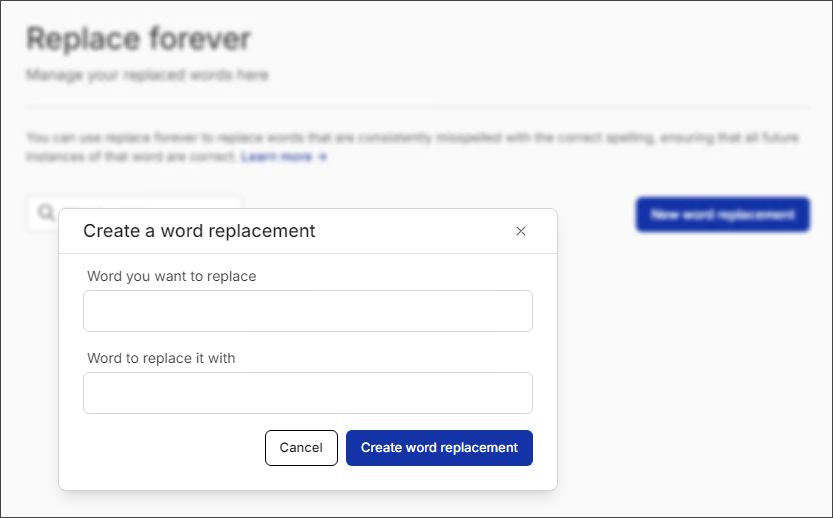This screenshot has height=518, width=833.
Task: Click the Word to replace it with label
Action: (x=161, y=358)
